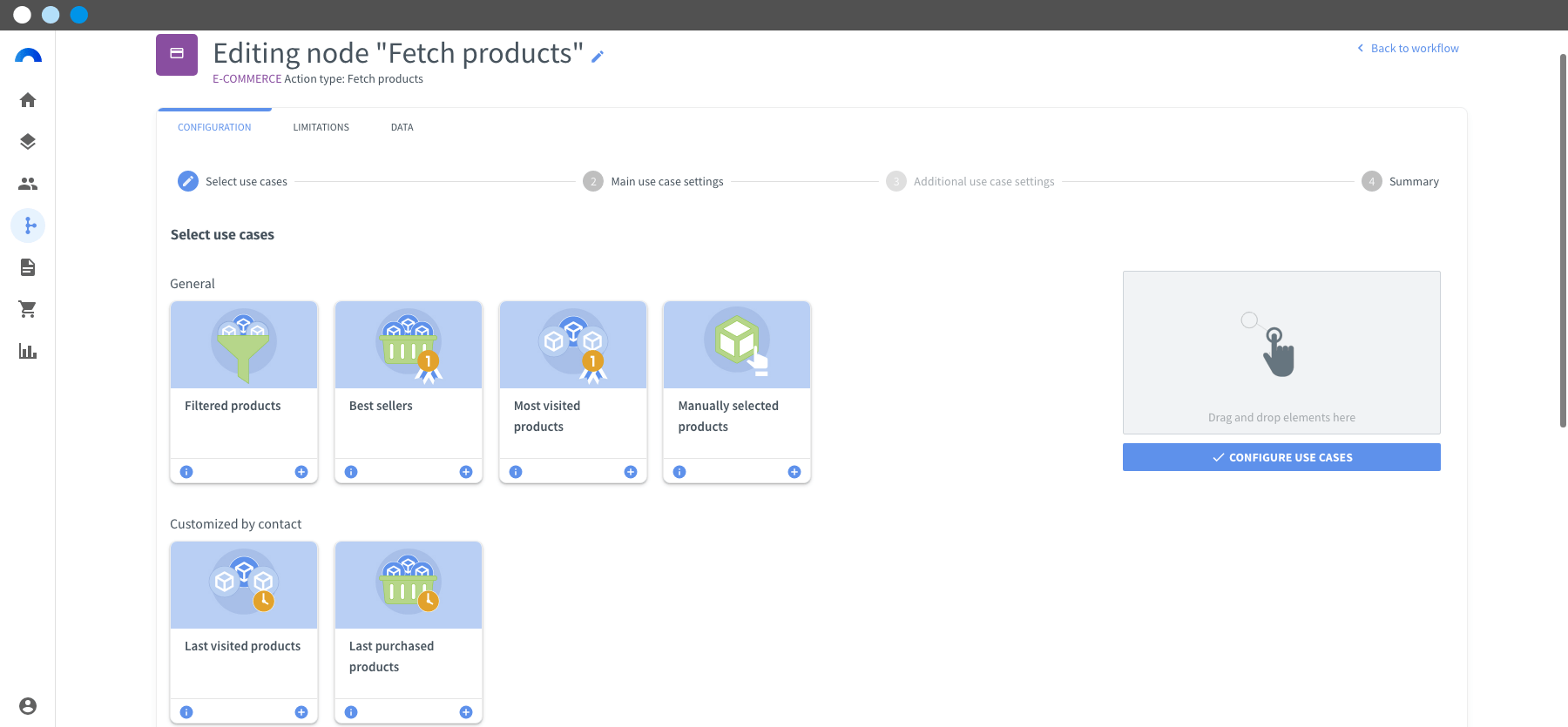Show info for Last visited products card
Image resolution: width=1568 pixels, height=727 pixels.
tap(186, 712)
